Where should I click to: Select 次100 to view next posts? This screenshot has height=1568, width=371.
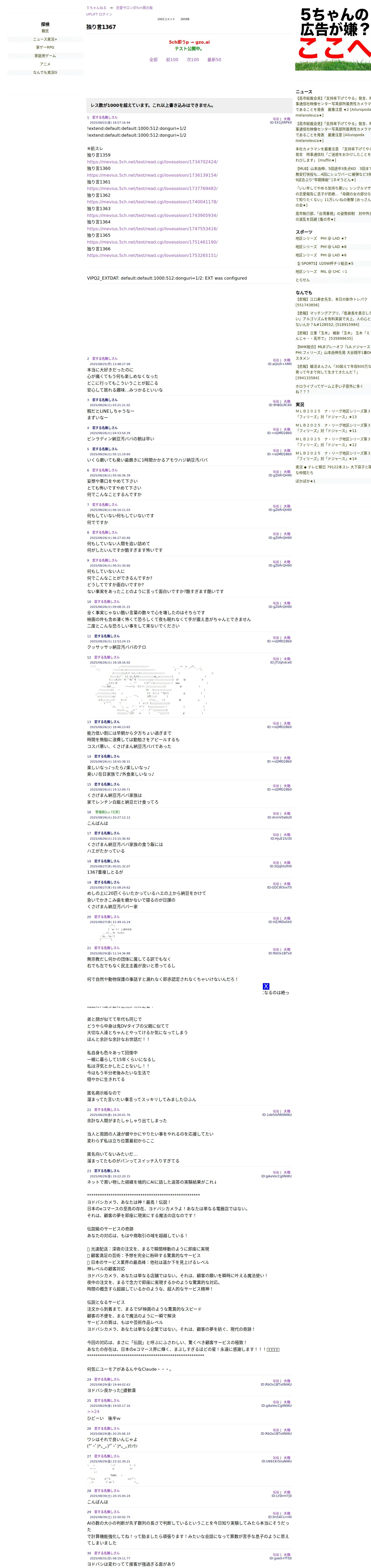point(193,60)
